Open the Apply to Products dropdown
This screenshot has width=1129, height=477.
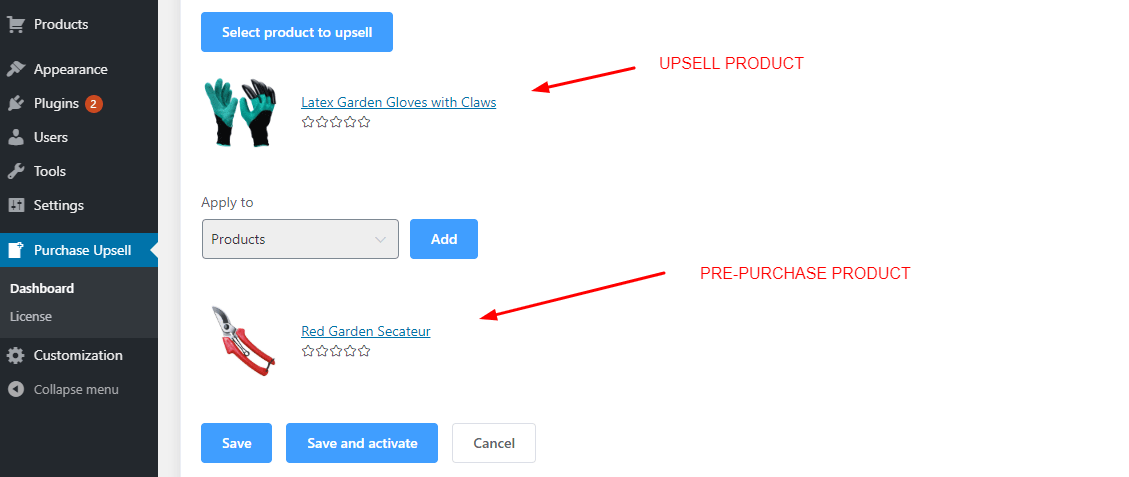(x=300, y=239)
